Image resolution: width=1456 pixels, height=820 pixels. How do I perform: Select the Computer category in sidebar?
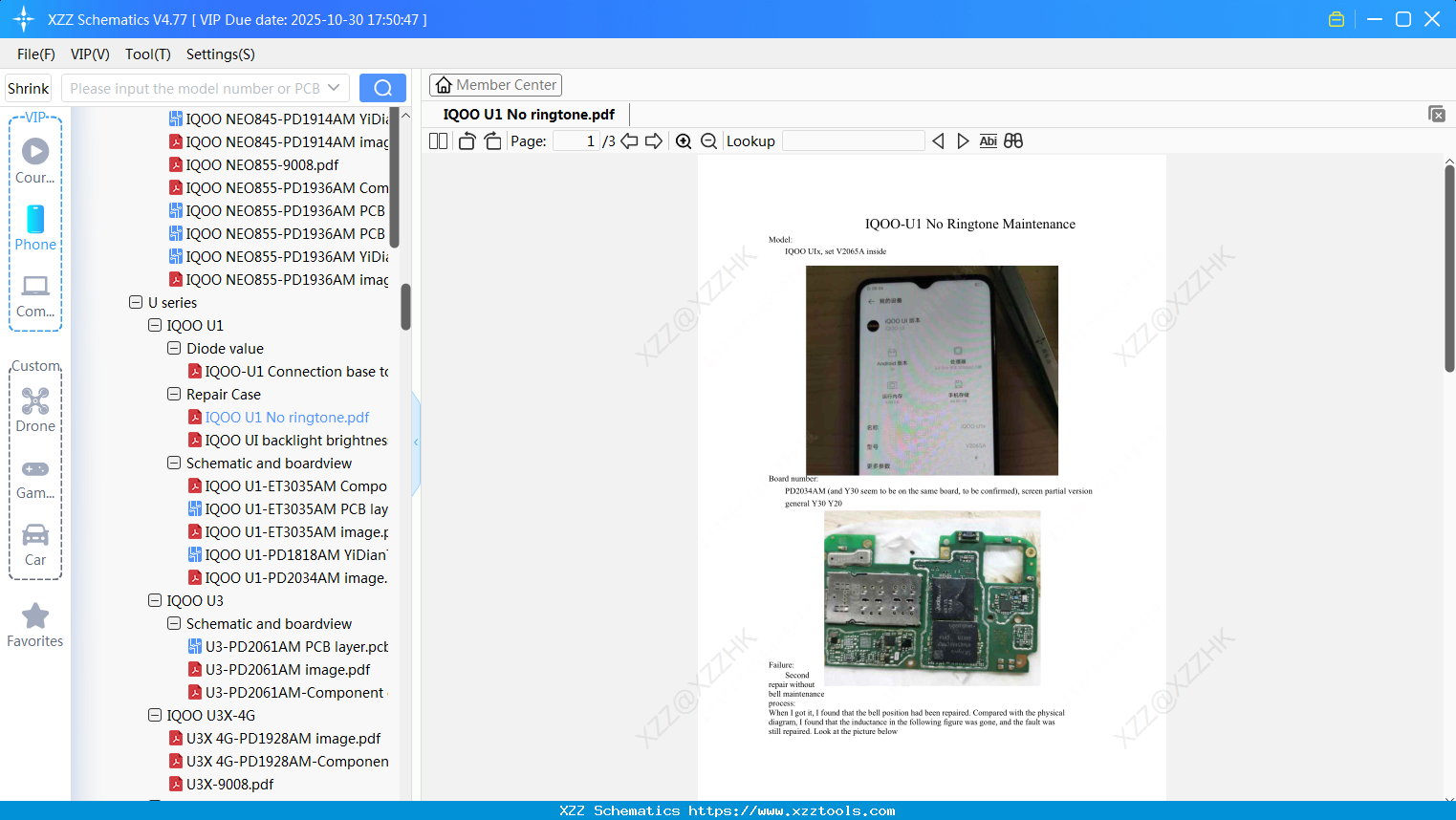pos(35,295)
